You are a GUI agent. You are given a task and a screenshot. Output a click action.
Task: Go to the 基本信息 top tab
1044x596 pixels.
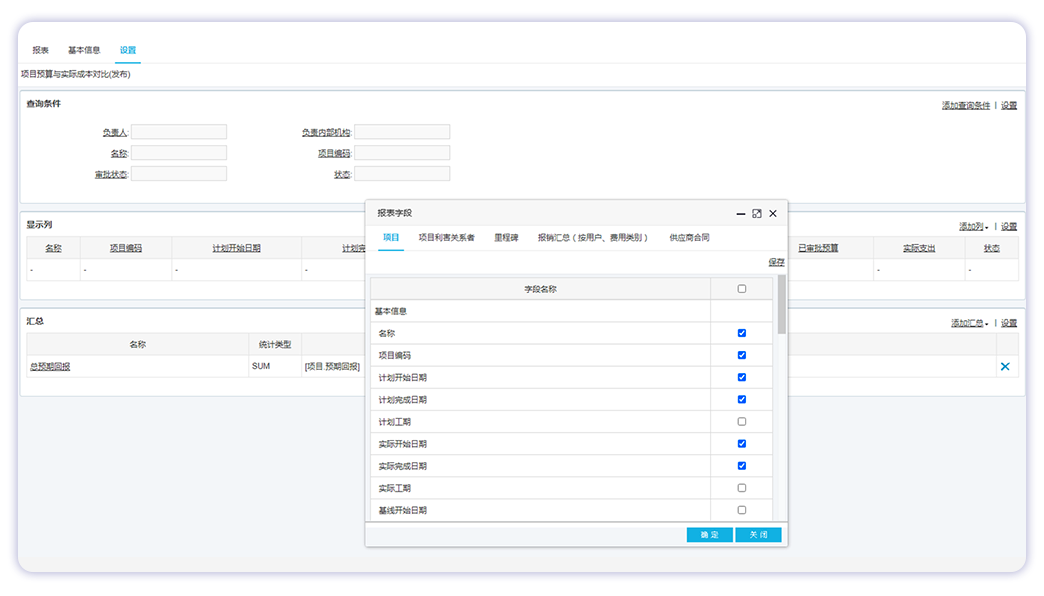[x=84, y=50]
